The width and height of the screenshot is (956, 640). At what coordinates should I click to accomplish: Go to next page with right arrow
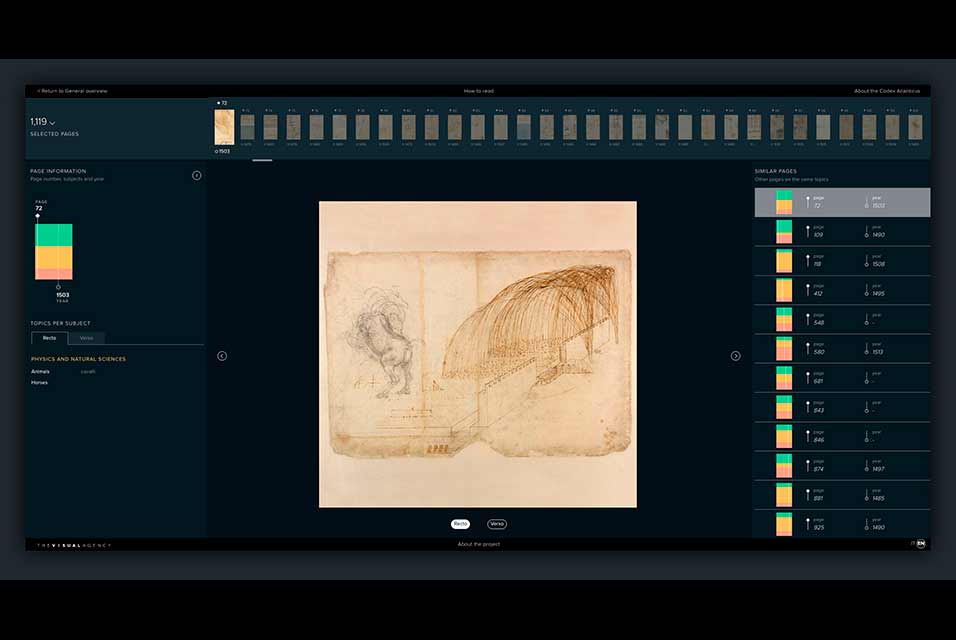pos(736,356)
